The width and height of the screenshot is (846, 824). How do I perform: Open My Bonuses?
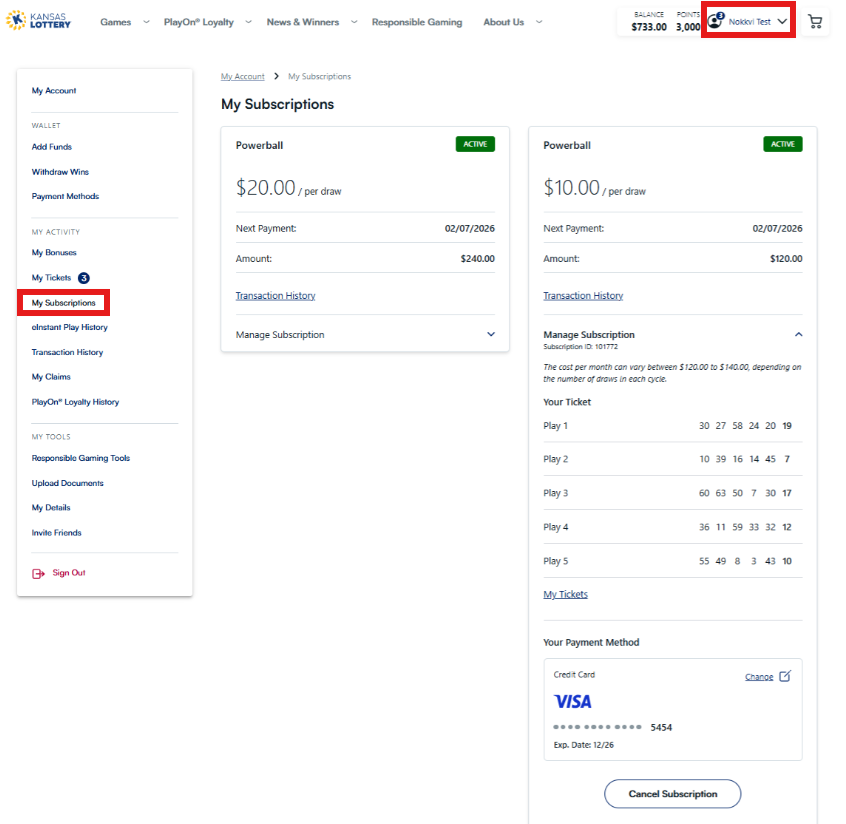(x=54, y=253)
